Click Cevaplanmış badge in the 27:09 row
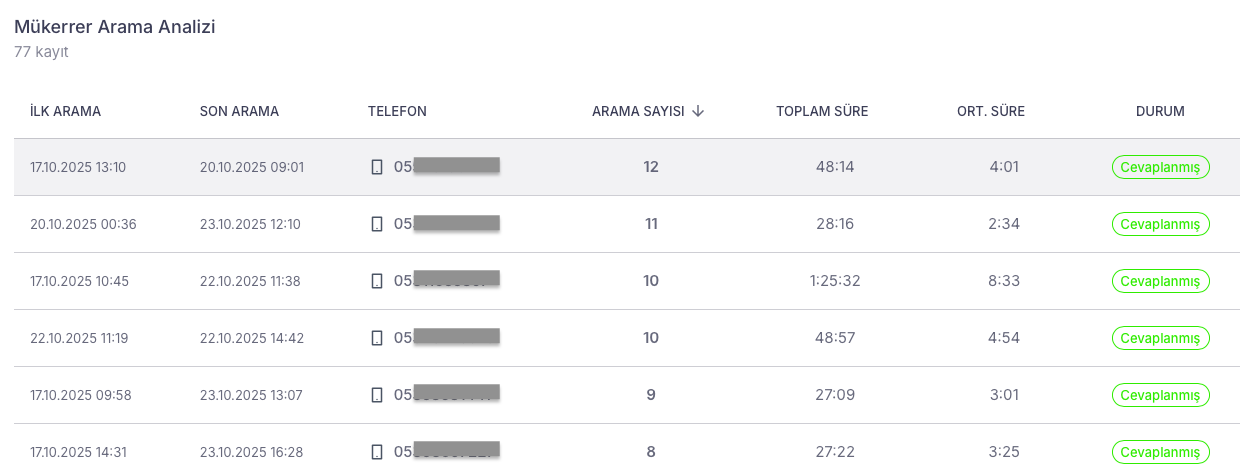The width and height of the screenshot is (1255, 475). pyautogui.click(x=1160, y=395)
